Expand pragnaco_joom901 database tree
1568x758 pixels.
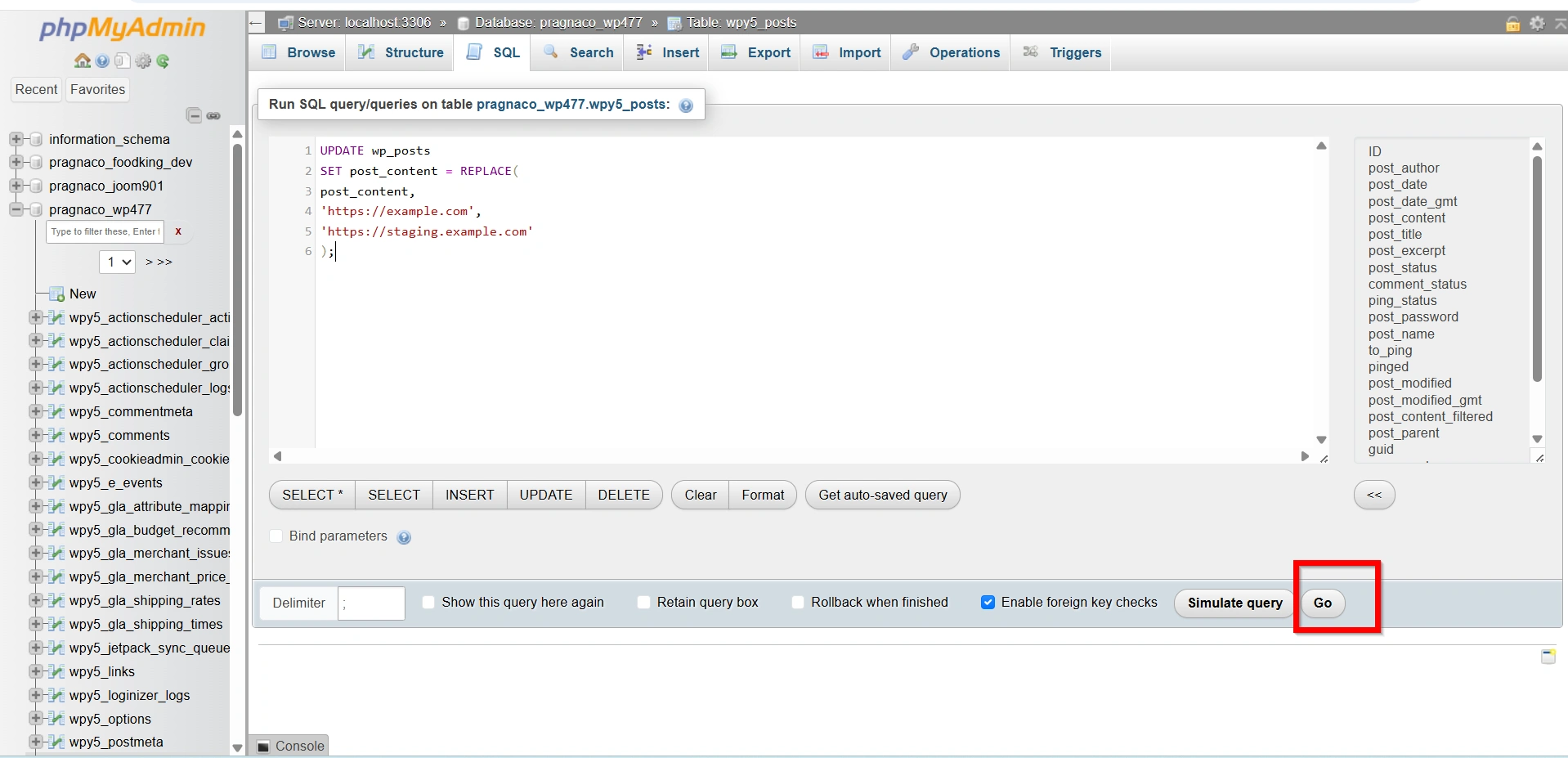coord(16,186)
